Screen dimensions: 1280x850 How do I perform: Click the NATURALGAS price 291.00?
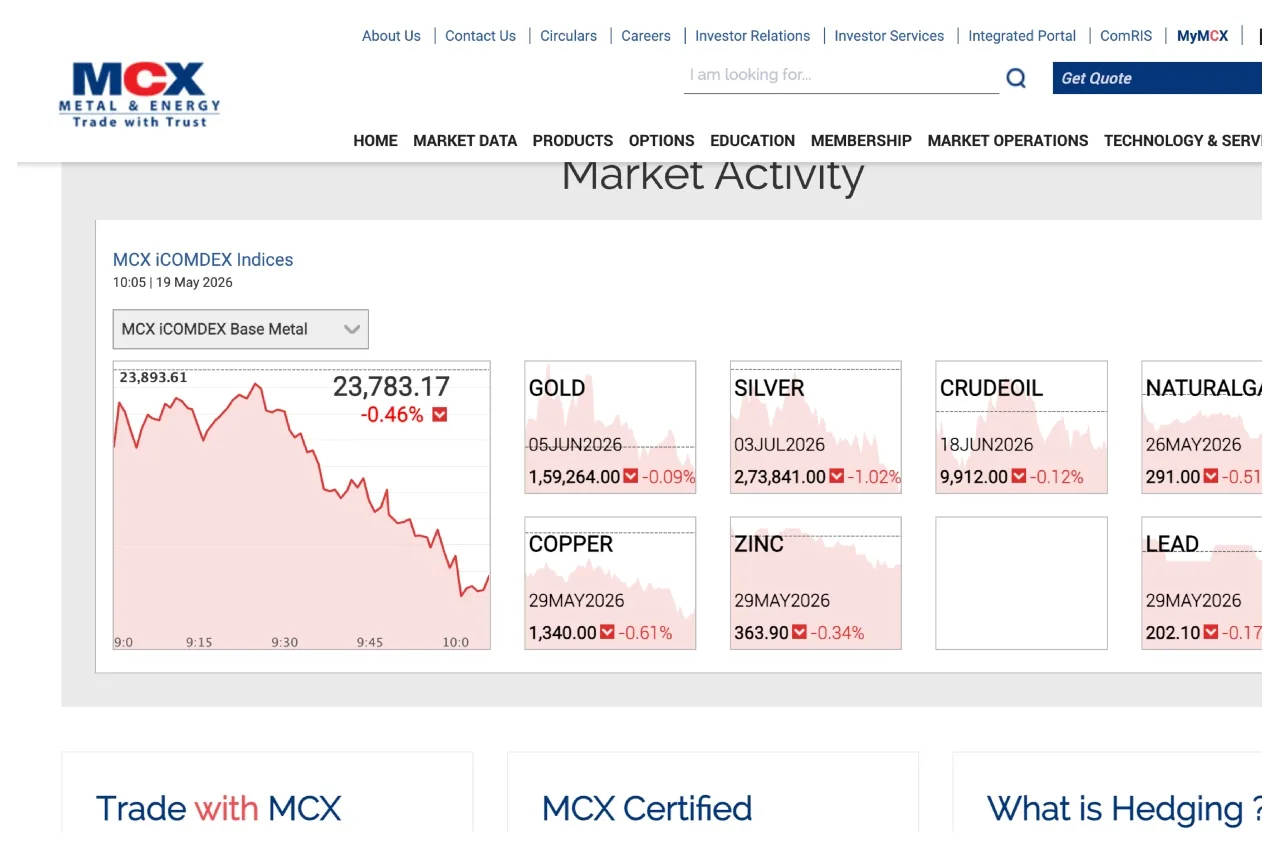[x=1173, y=477]
